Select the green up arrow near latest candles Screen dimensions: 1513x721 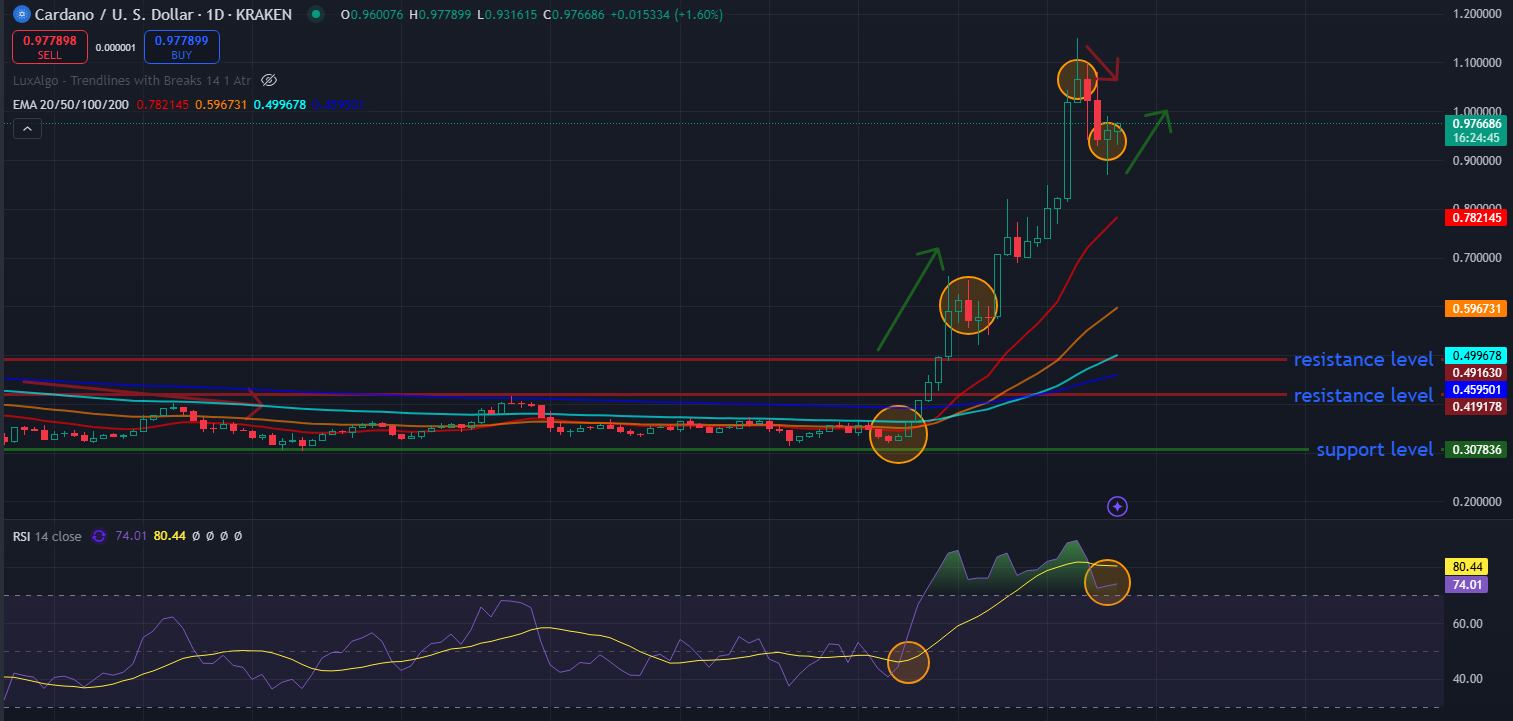(1147, 141)
